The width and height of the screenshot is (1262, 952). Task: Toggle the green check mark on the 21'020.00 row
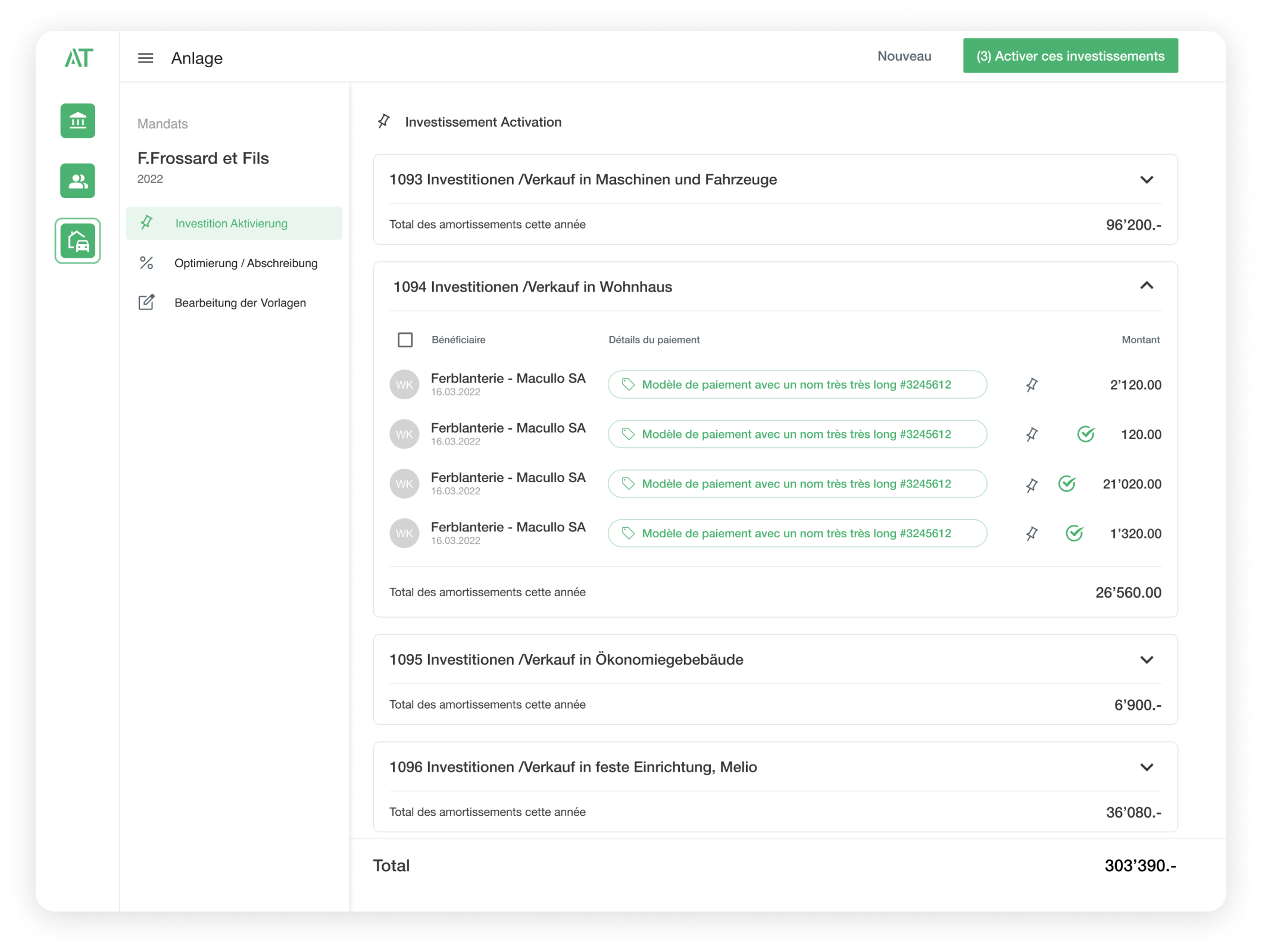click(1067, 484)
